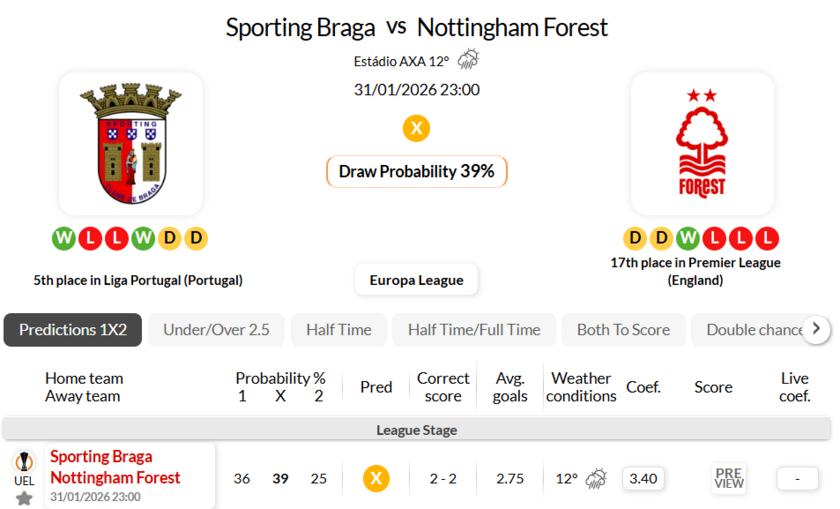Toggle the favorite star for this match

24,497
